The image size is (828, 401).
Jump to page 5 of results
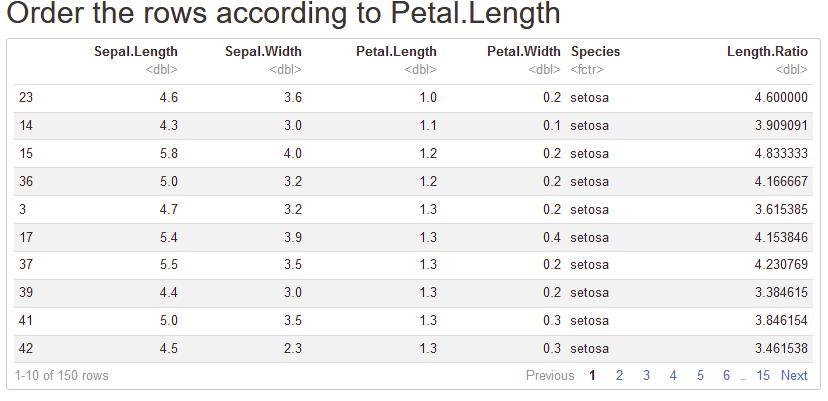[700, 376]
